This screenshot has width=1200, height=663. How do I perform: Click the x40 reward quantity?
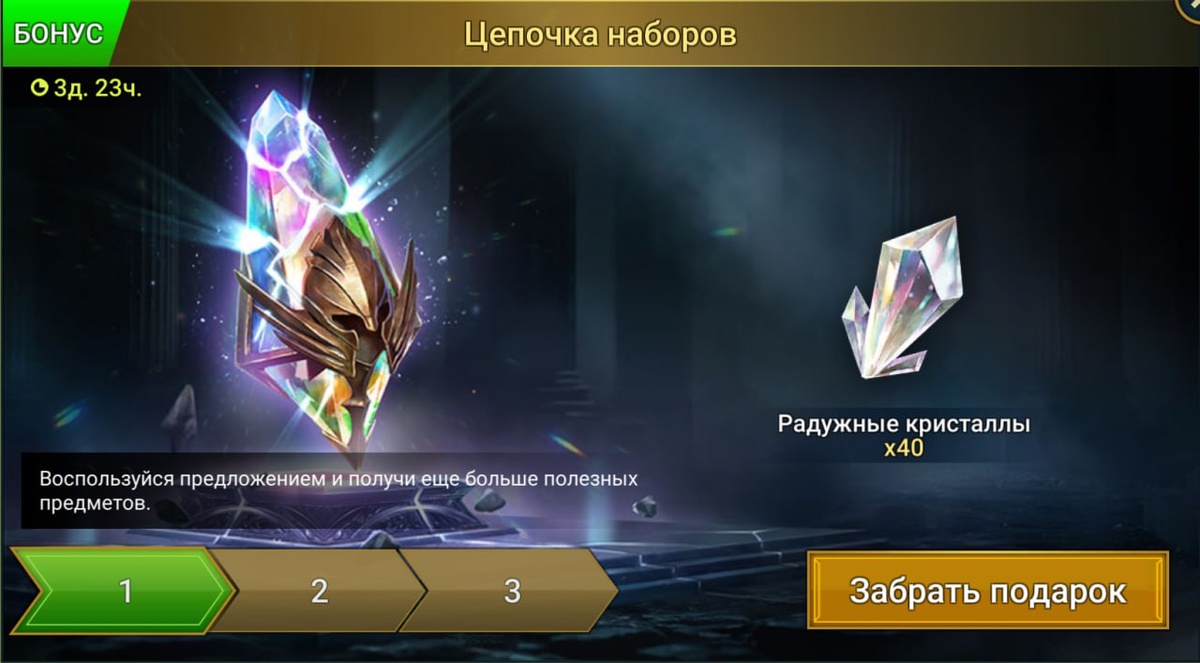point(903,448)
